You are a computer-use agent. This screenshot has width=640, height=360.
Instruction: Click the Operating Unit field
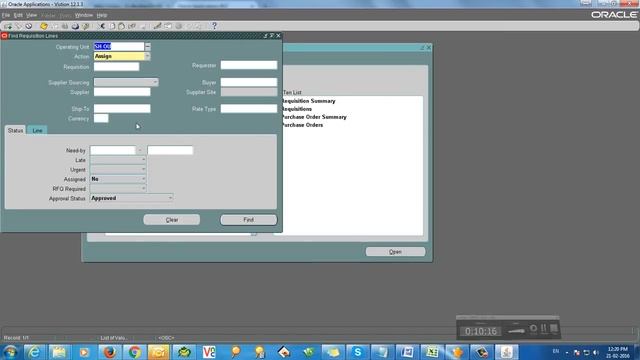(x=119, y=47)
